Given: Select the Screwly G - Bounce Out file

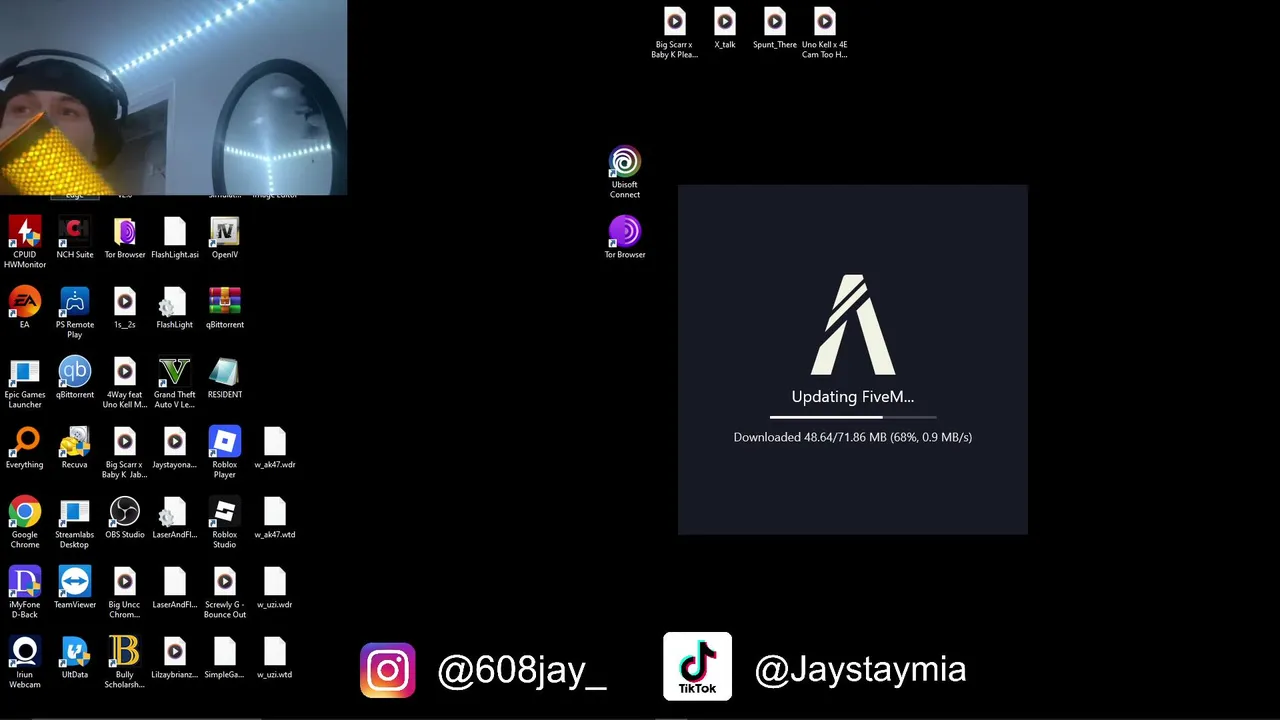Looking at the screenshot, I should pos(225,592).
